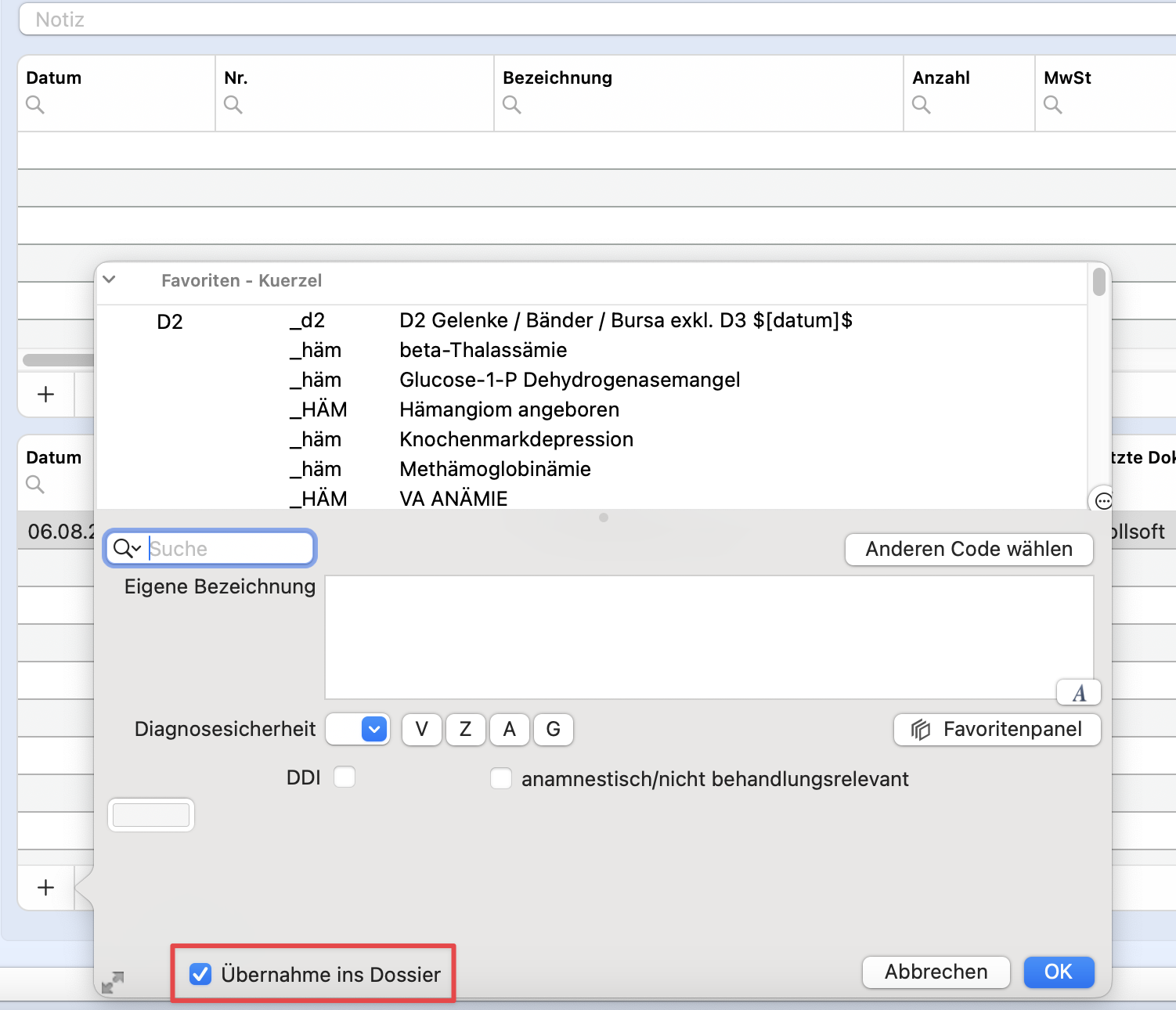Uncheck Übernahme ins Dossier checkbox

point(200,974)
